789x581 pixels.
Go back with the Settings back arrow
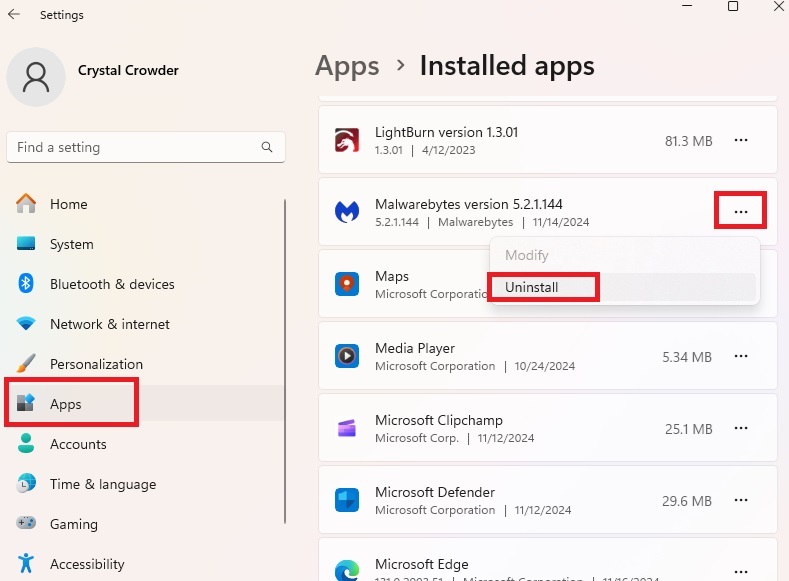14,14
